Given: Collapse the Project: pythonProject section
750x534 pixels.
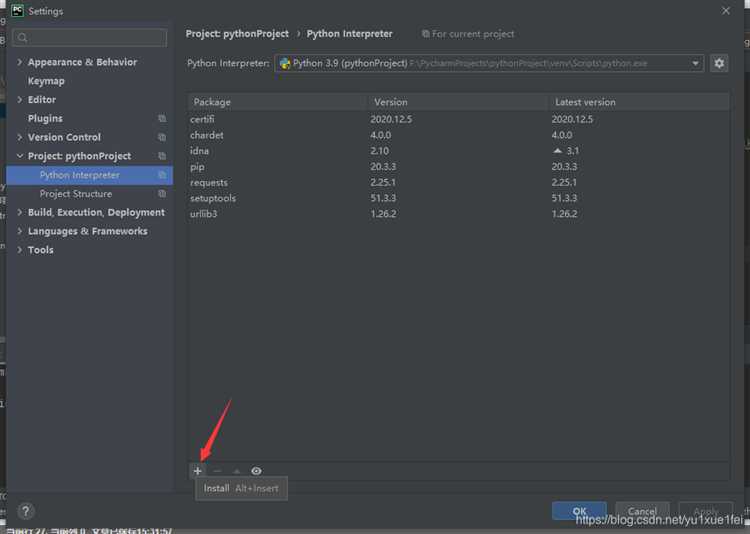Looking at the screenshot, I should point(20,156).
